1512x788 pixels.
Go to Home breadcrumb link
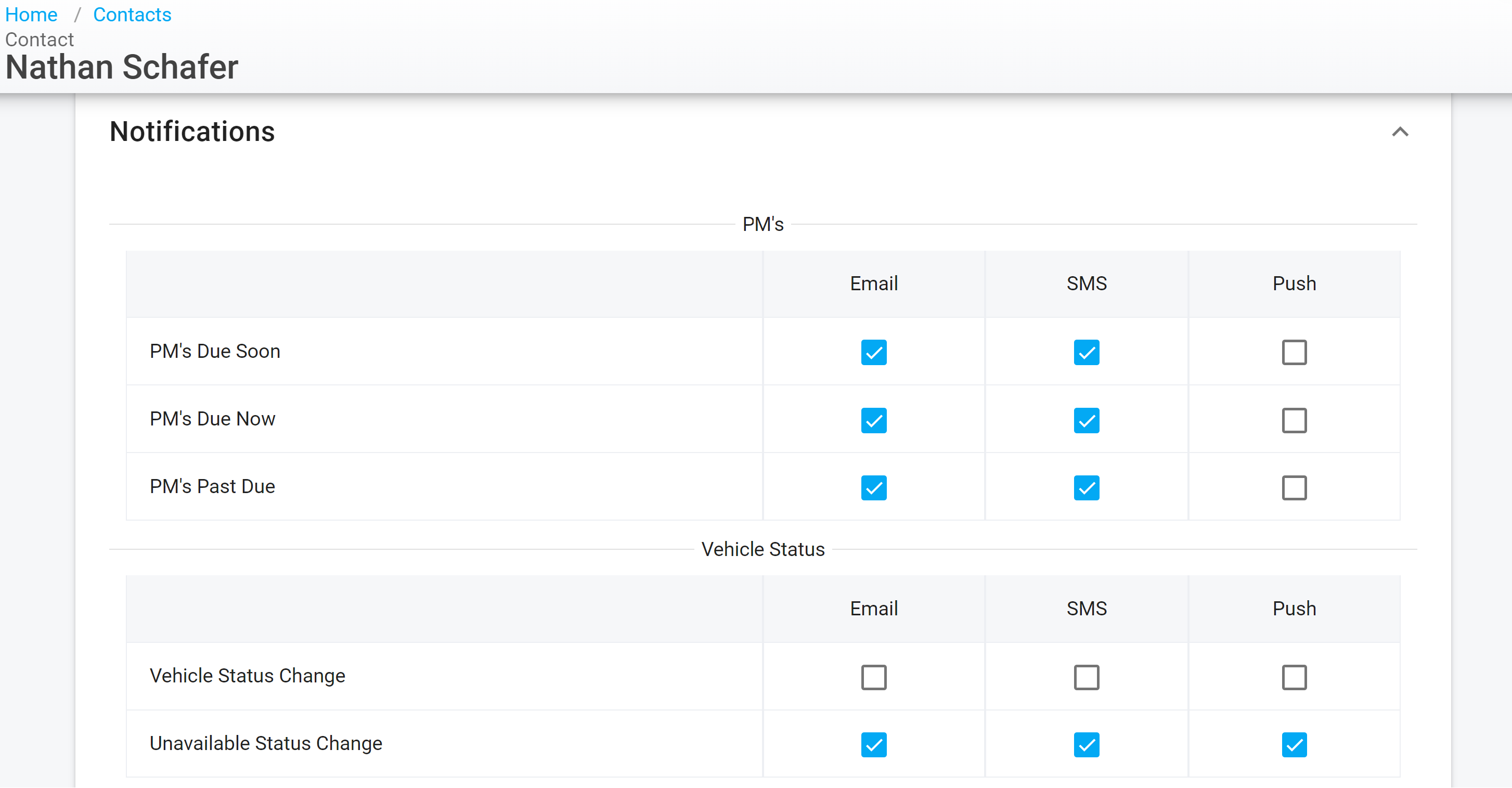pos(31,14)
